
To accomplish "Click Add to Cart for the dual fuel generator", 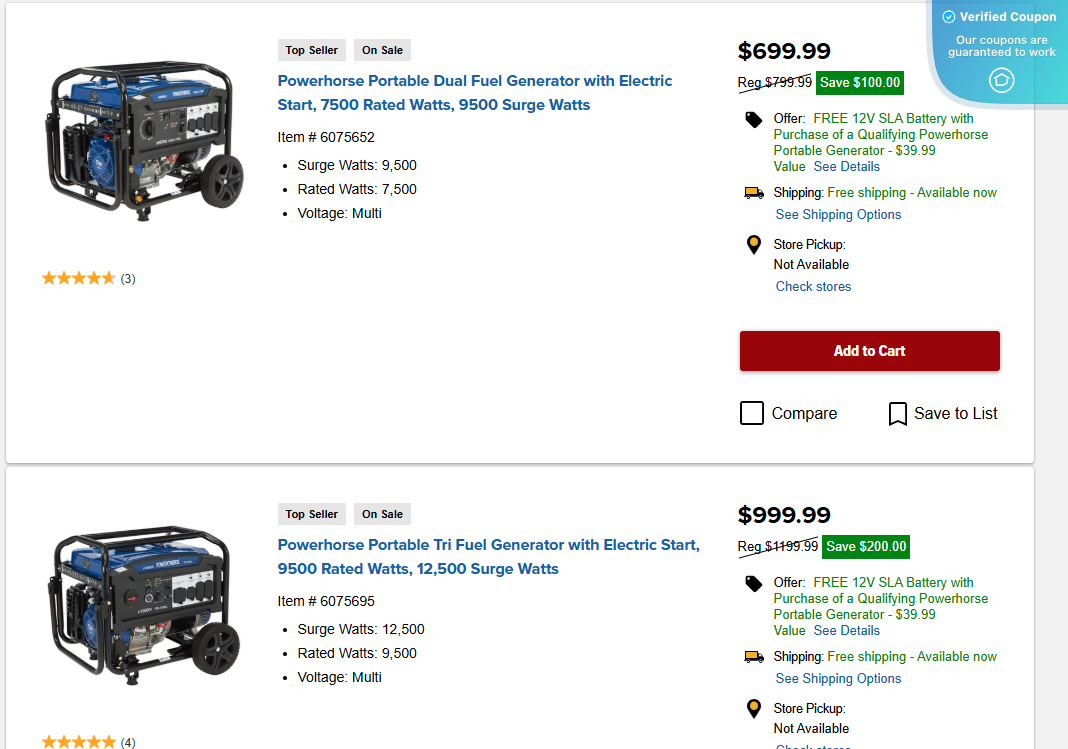I will pos(869,351).
